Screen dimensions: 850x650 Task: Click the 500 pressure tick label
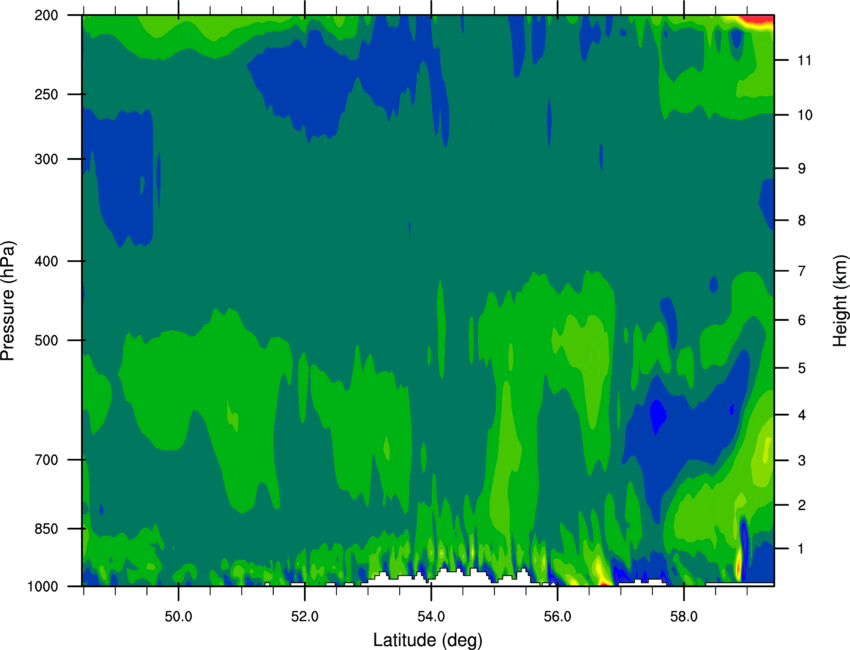[x=46, y=340]
